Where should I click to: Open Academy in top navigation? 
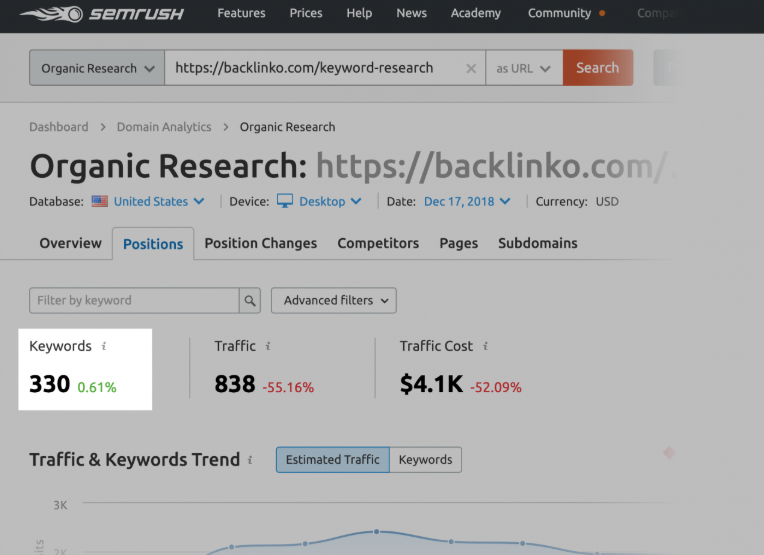(476, 13)
